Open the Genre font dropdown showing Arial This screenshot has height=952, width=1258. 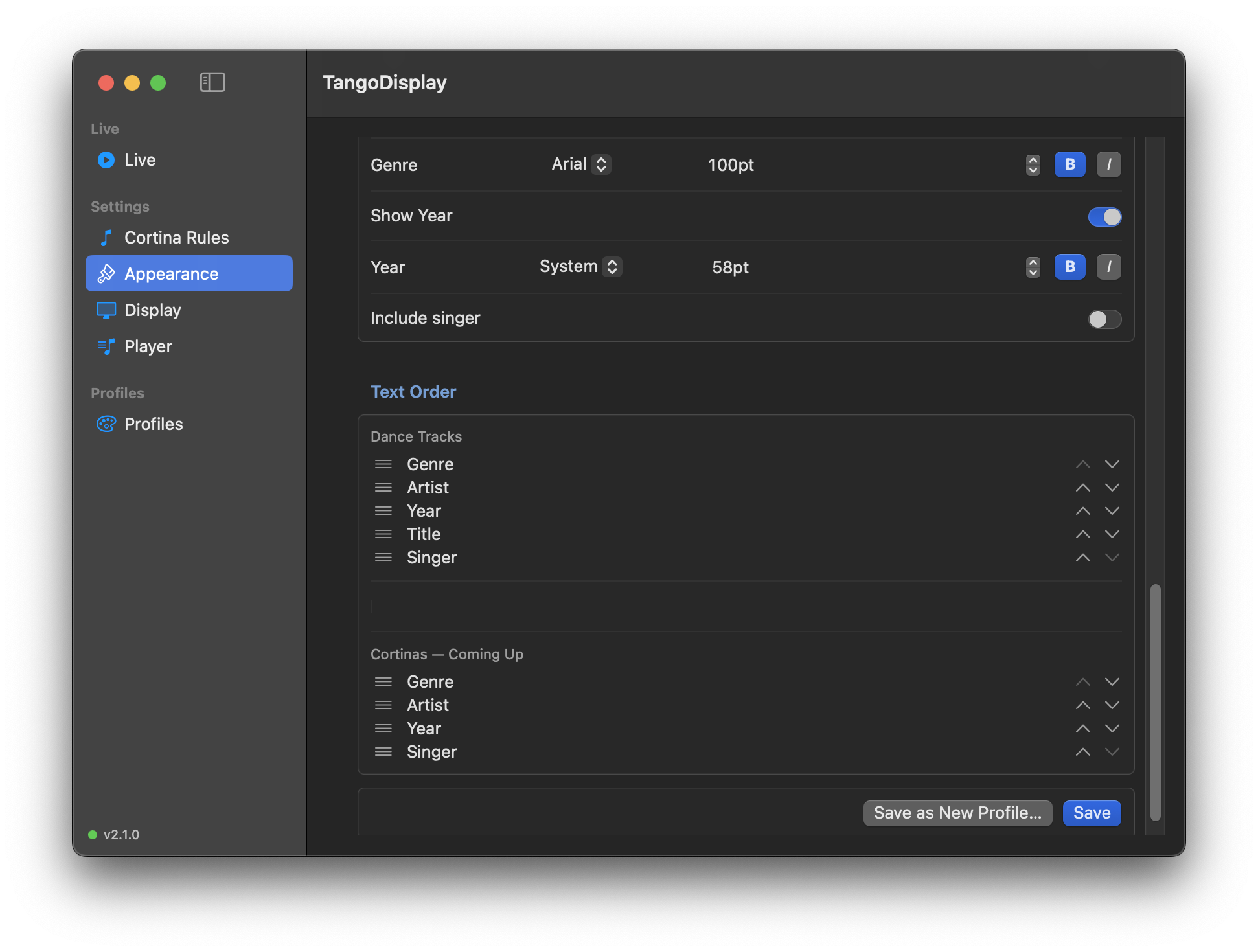(x=581, y=164)
